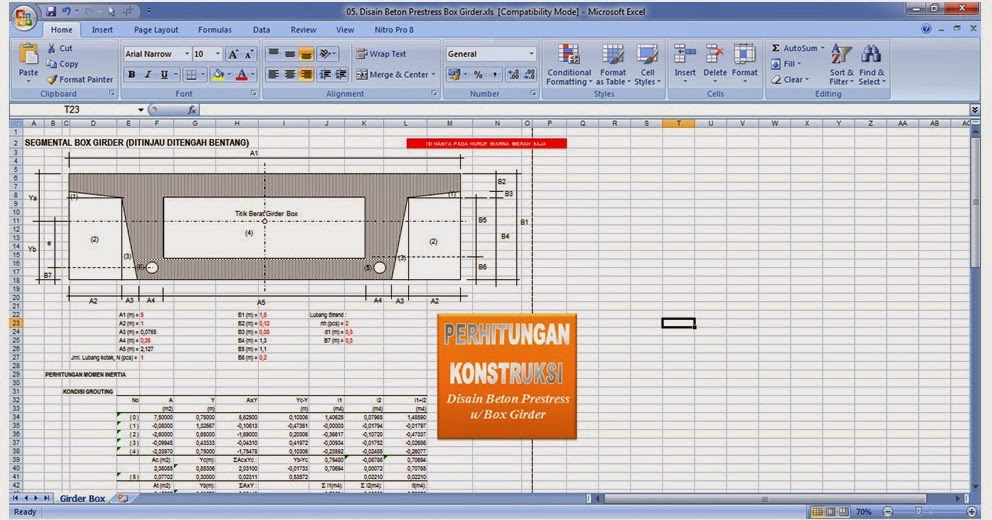Image resolution: width=992 pixels, height=520 pixels.
Task: Apply Comma Style
Action: [495, 75]
